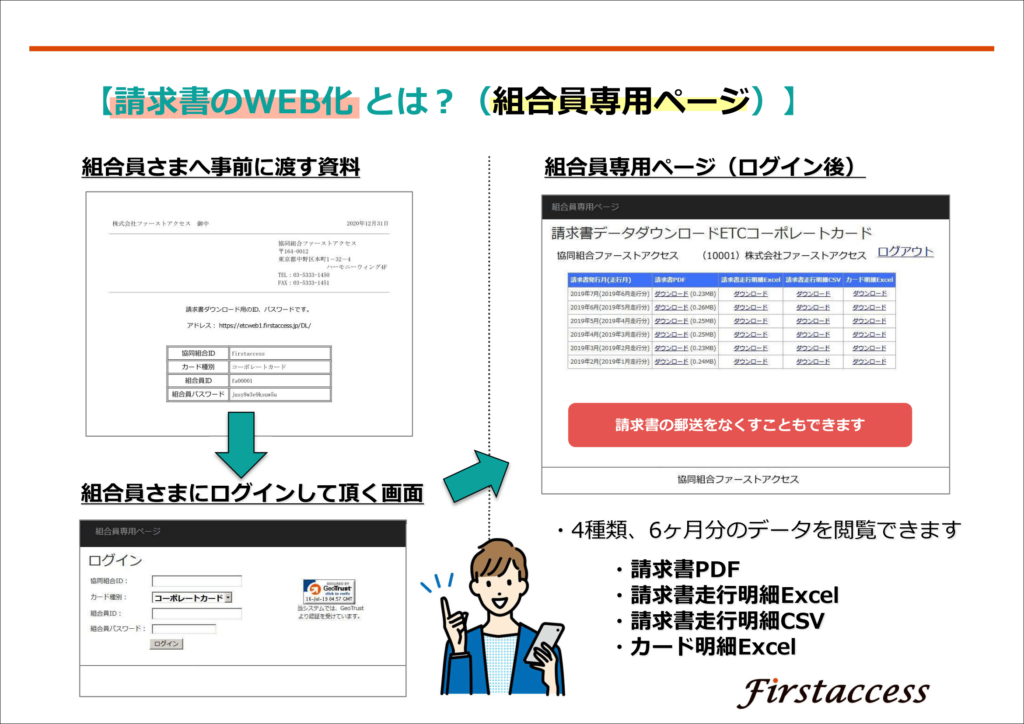This screenshot has width=1024, height=724.
Task: Click the カード明細Excel bullet in data list
Action: click(713, 647)
